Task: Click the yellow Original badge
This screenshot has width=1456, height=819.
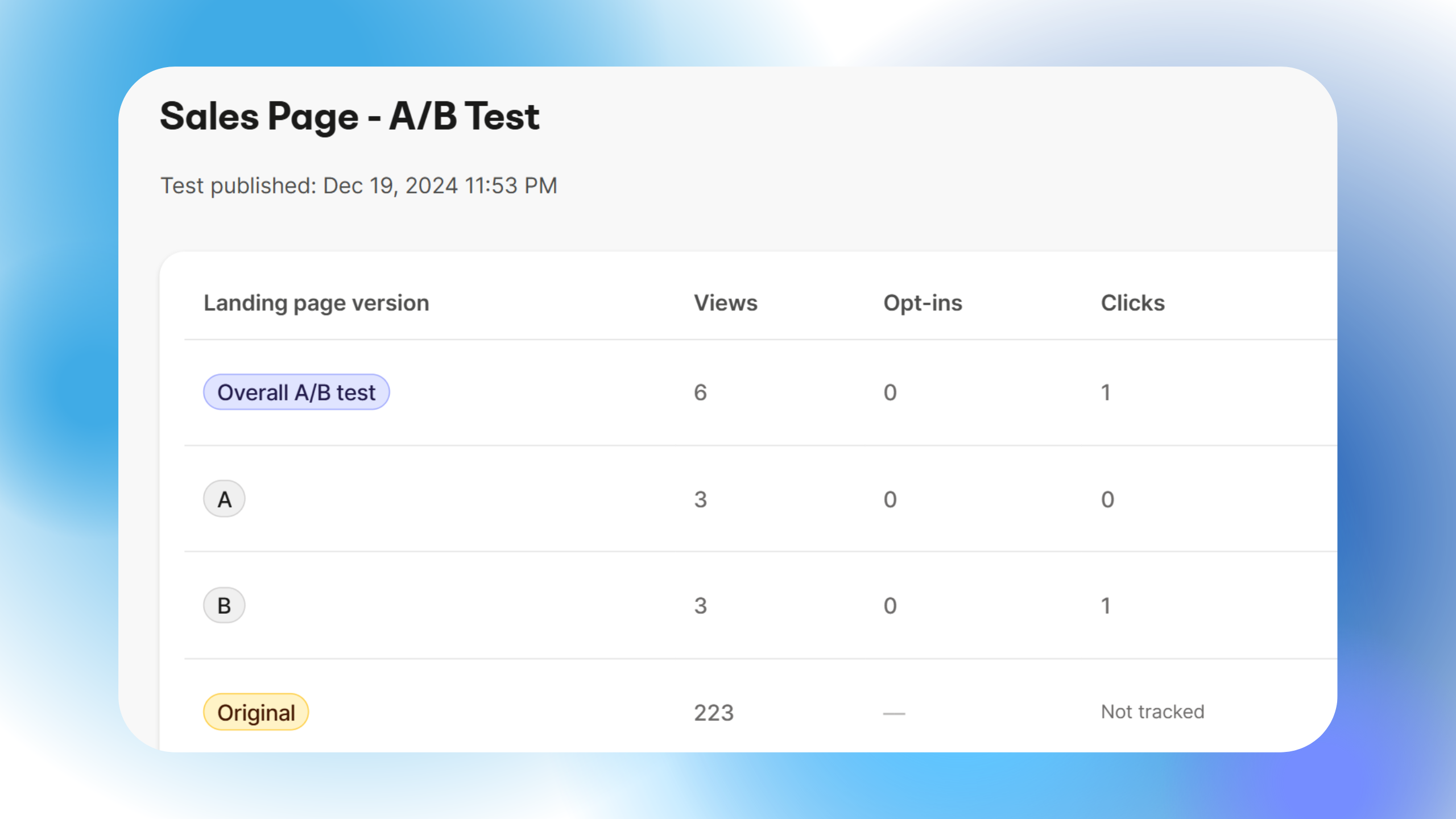Action: pyautogui.click(x=256, y=712)
